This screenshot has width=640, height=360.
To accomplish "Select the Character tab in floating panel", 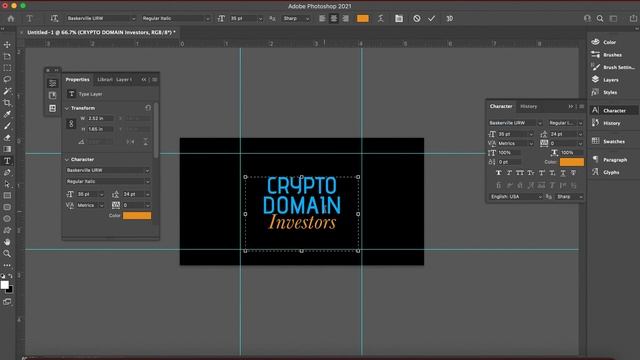I will [x=501, y=107].
